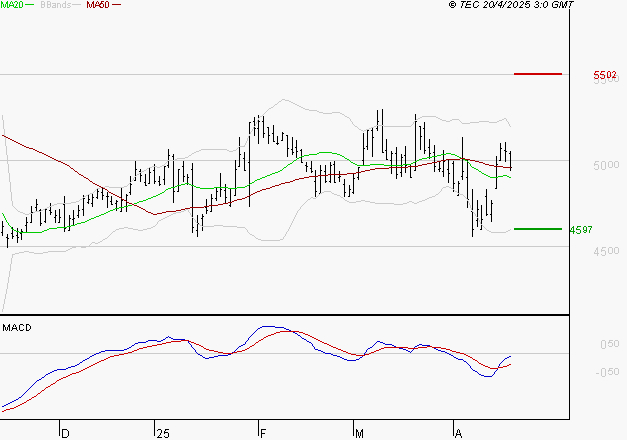Select the red resistance line at 5502
The height and width of the screenshot is (440, 627).
538,74
